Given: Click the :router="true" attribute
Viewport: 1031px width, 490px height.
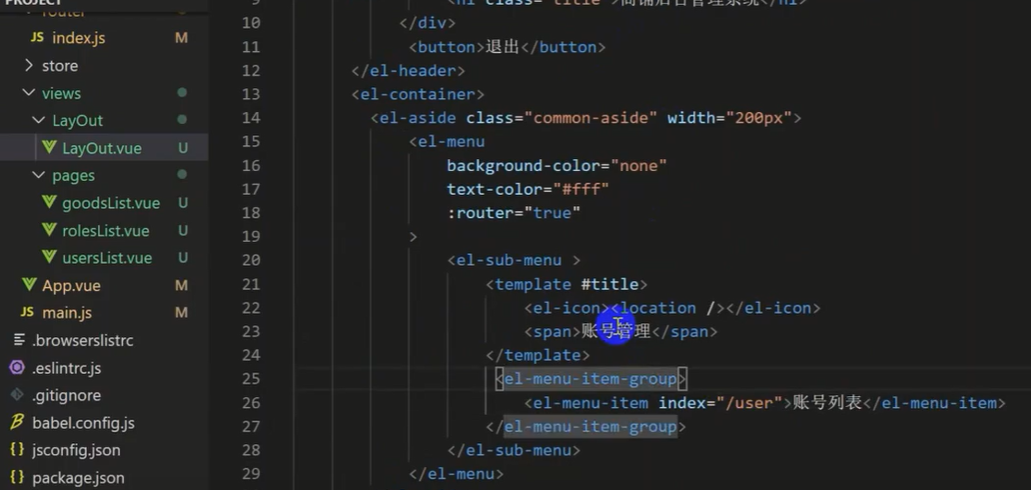Looking at the screenshot, I should point(514,213).
